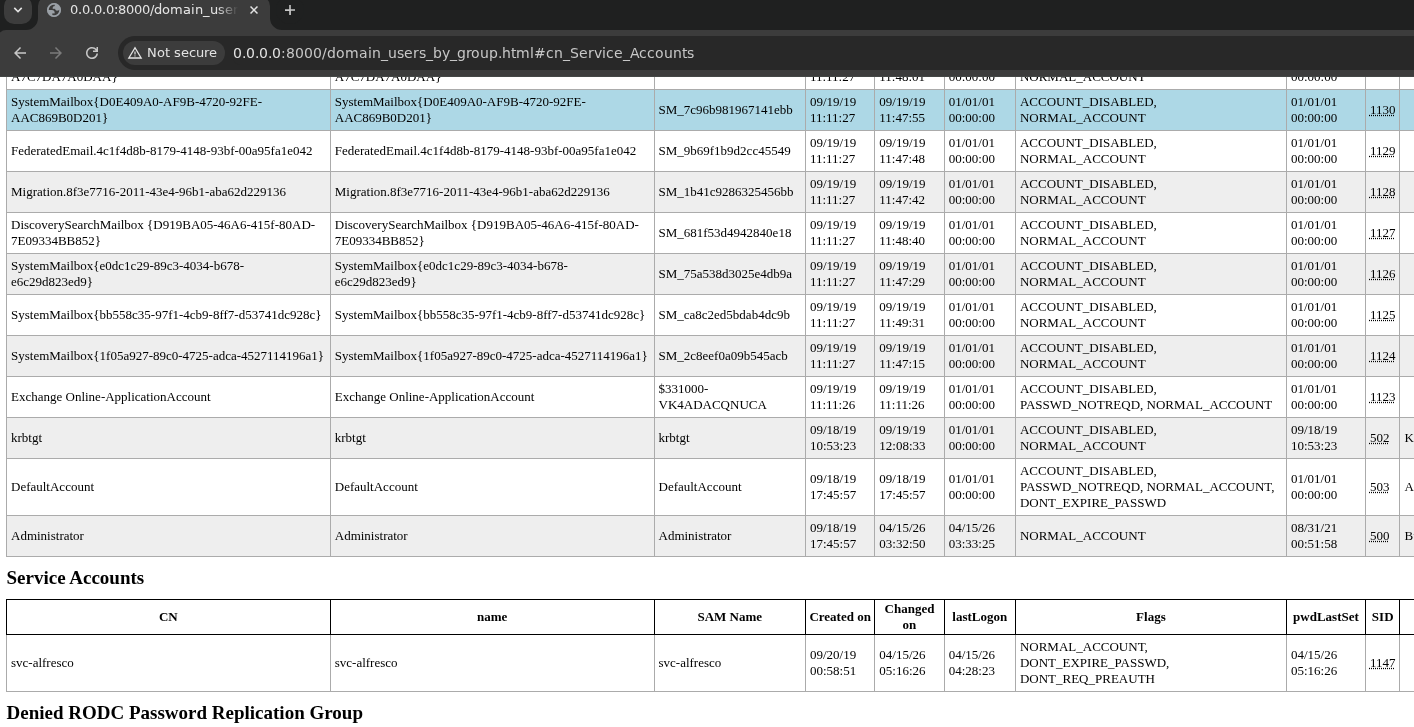
Task: Navigate back with the browser back arrow
Action: [x=20, y=53]
